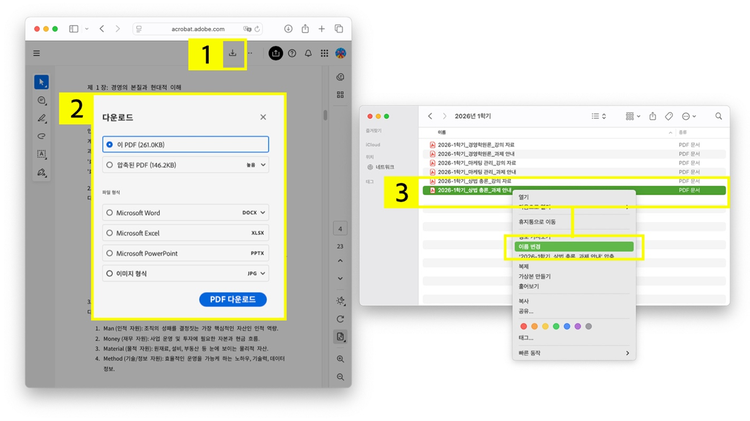
Task: Click the black circular share button in Acrobat
Action: coord(276,53)
